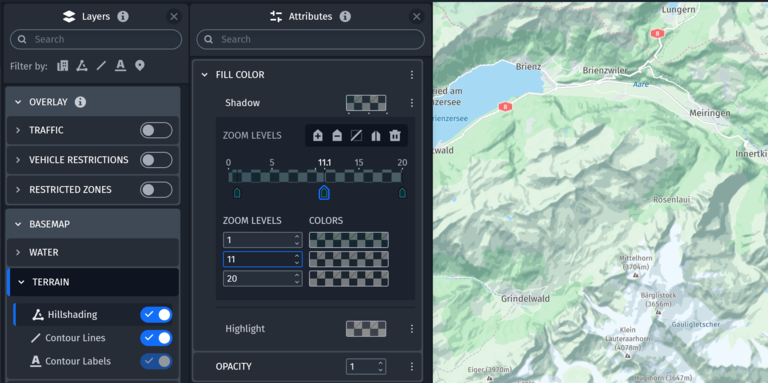Turn off the Hillshading toggle
Viewport: 768px width, 383px height.
[156, 315]
